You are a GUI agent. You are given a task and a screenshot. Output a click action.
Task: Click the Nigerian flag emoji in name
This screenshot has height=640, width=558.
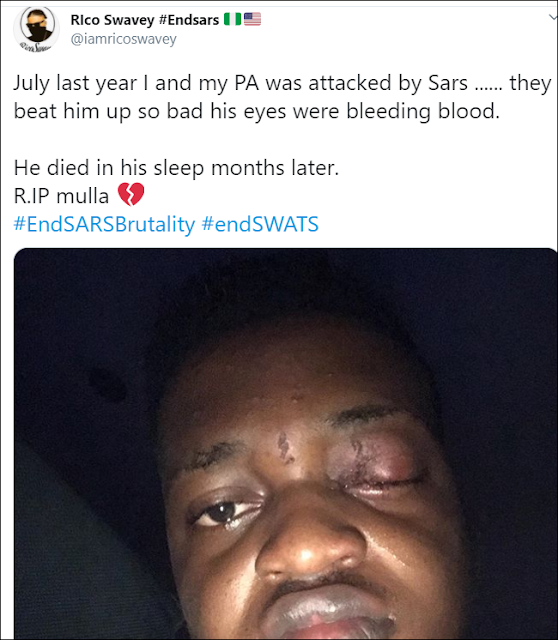(x=232, y=19)
